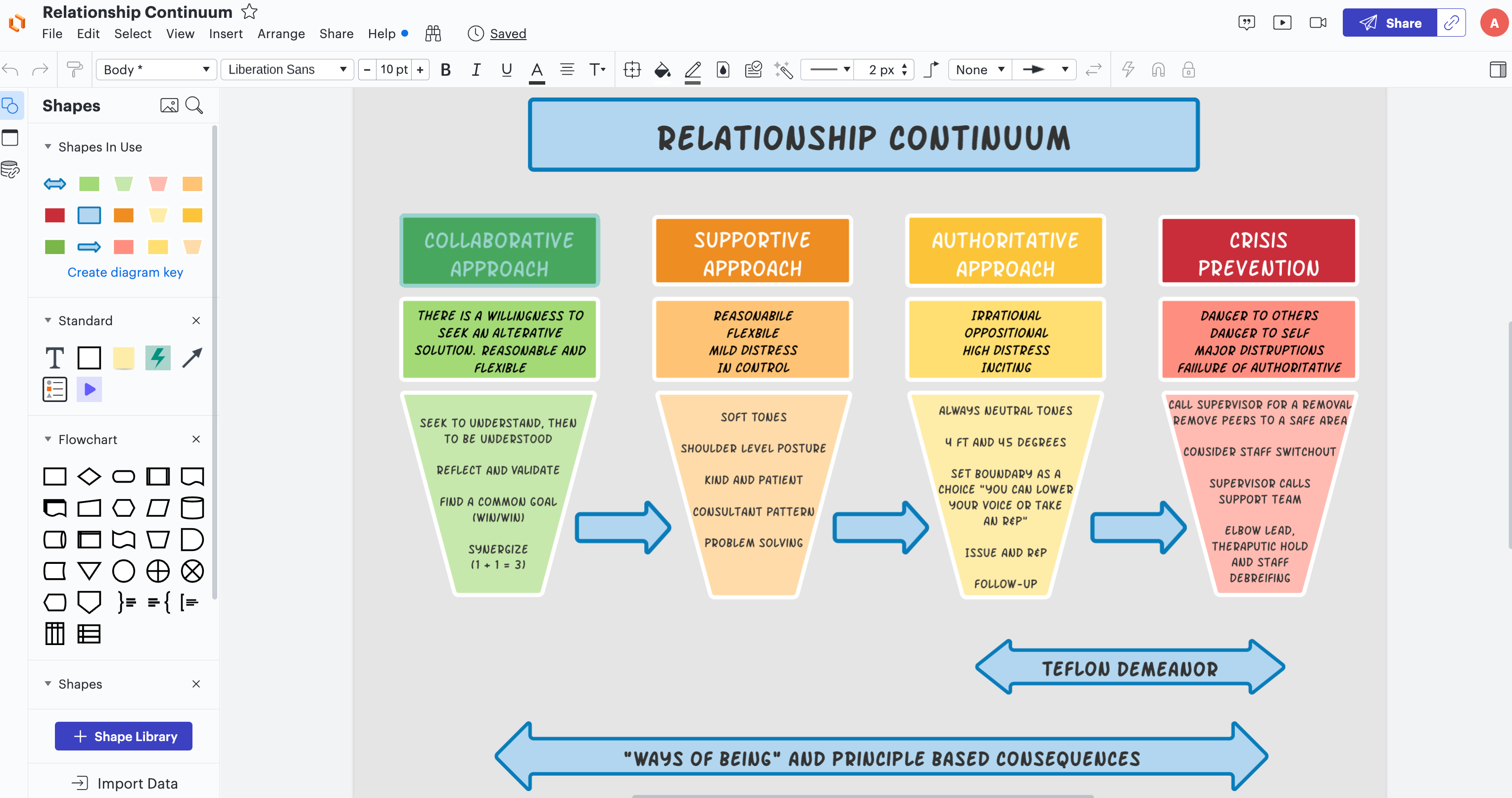The image size is (1512, 798).
Task: Open the text color picker
Action: tap(536, 70)
